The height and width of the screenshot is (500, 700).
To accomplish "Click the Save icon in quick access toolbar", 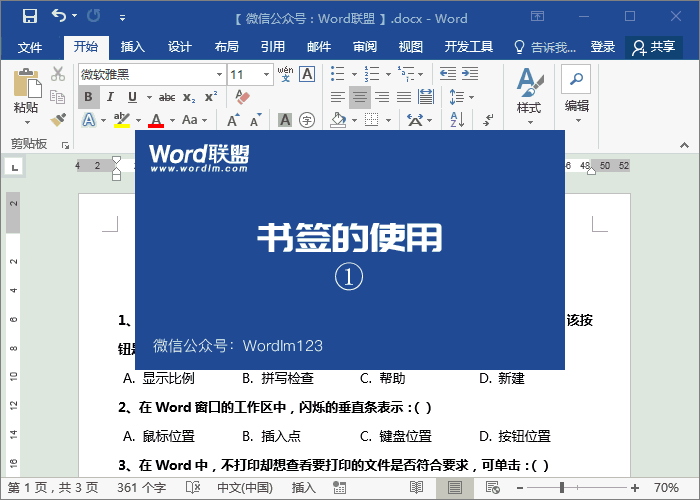I will [30, 17].
